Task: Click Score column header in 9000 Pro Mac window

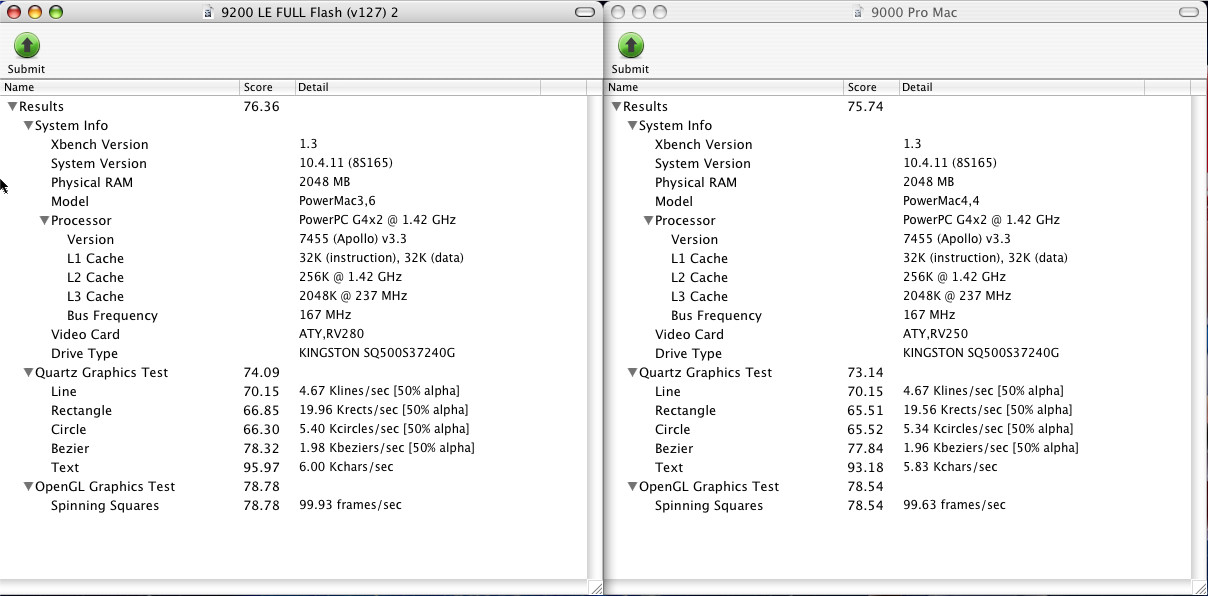Action: click(872, 87)
